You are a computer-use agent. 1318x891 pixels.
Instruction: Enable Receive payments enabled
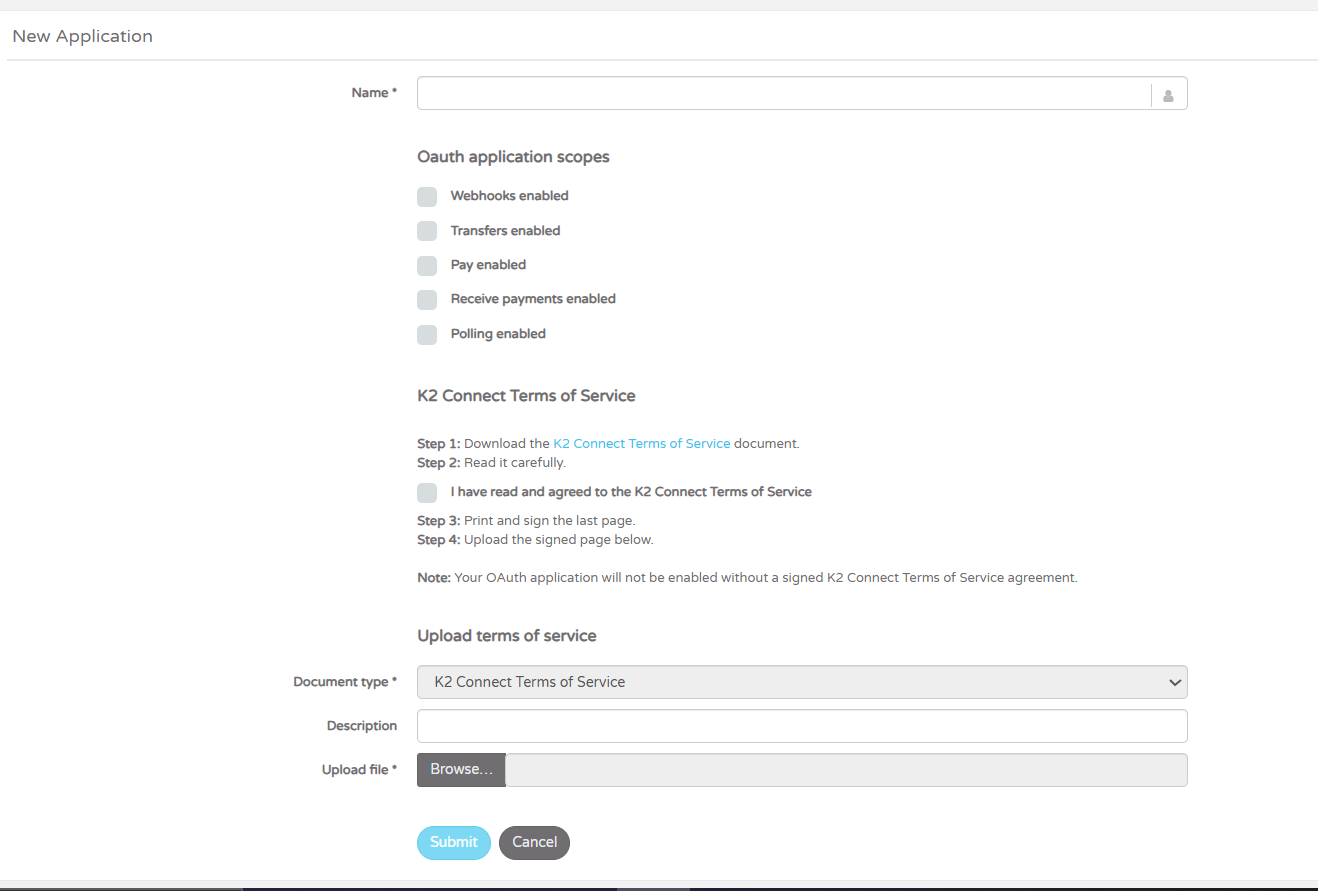pos(427,299)
